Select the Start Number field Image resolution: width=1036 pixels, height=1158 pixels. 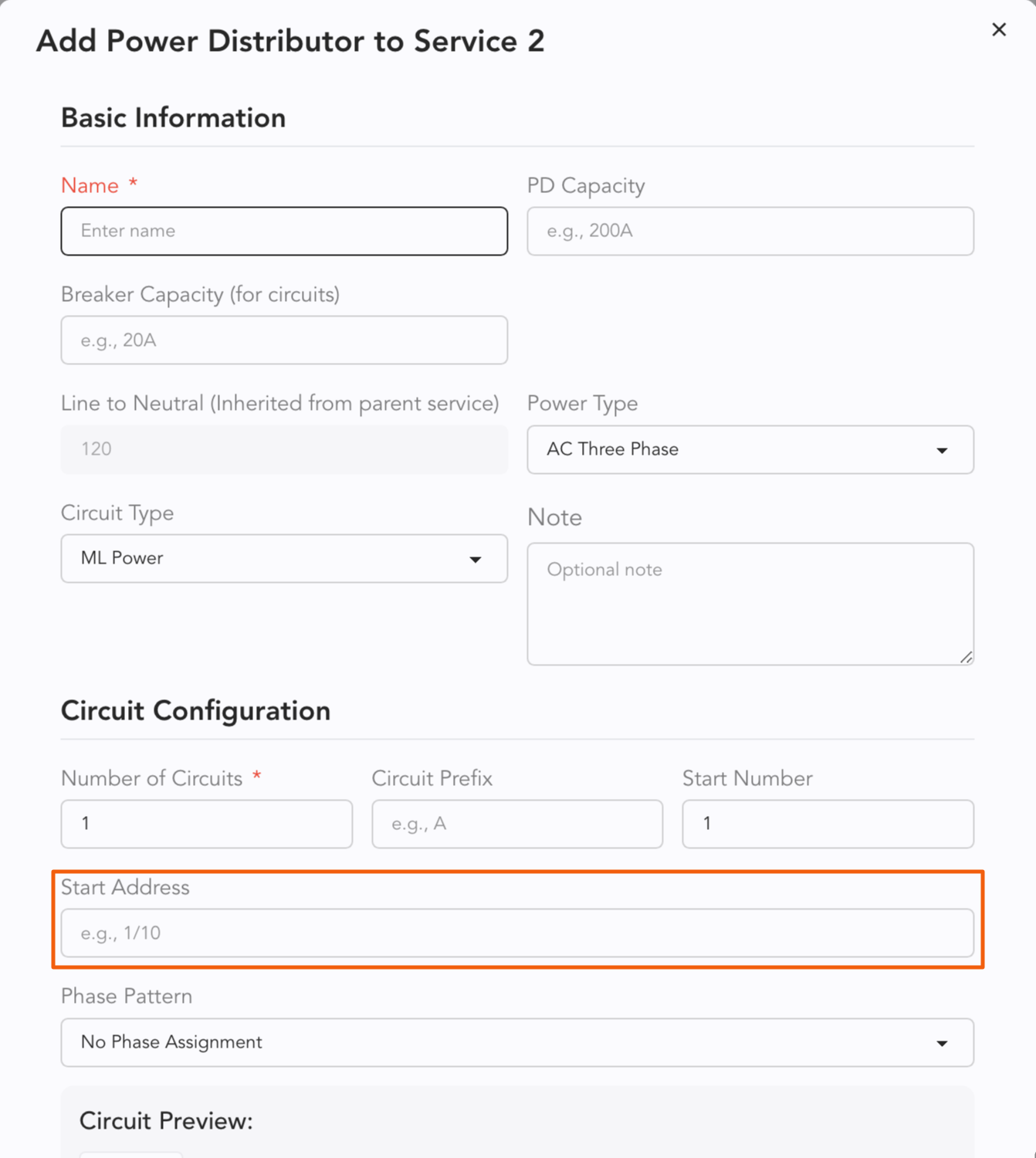click(x=828, y=824)
